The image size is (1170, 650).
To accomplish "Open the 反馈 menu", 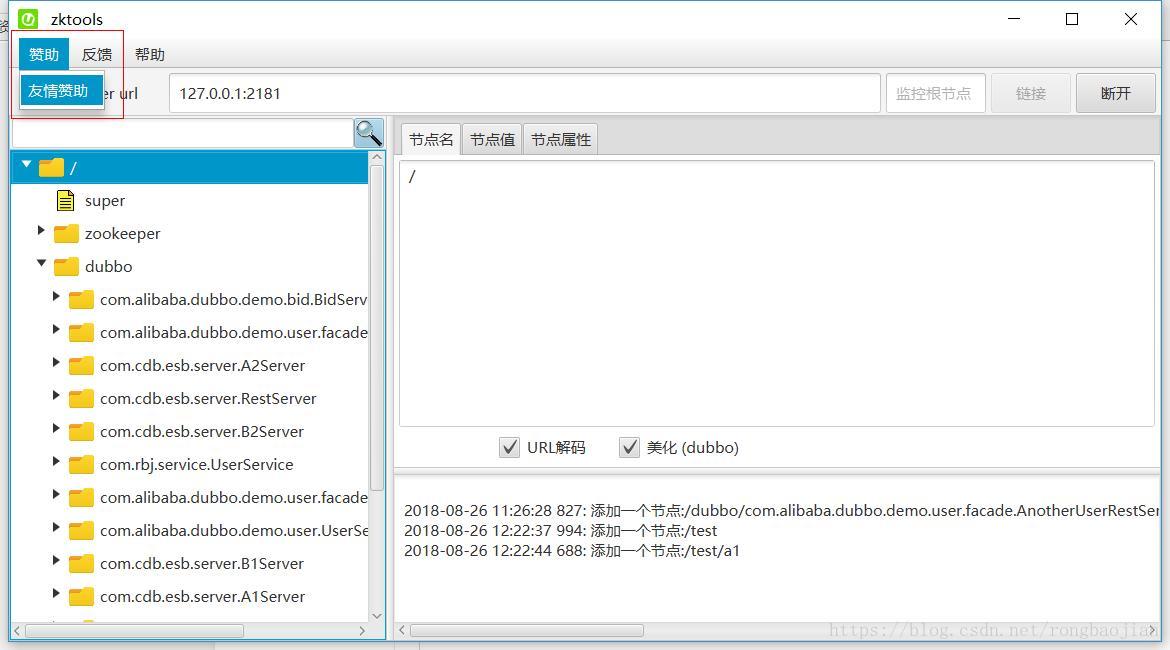I will click(x=97, y=54).
